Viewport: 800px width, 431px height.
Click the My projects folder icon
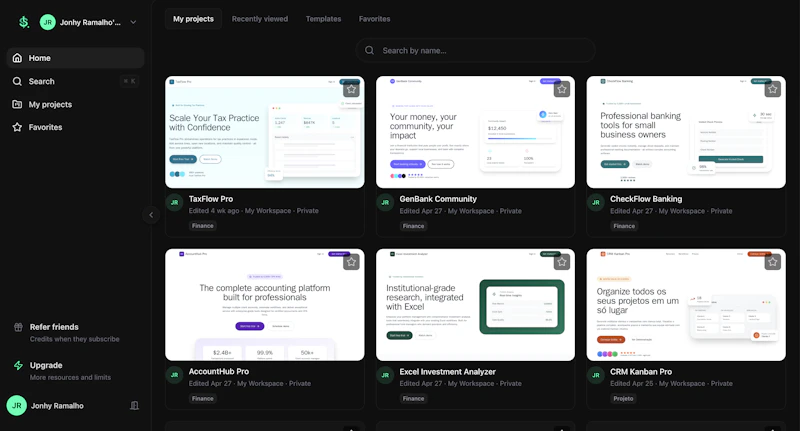(17, 104)
